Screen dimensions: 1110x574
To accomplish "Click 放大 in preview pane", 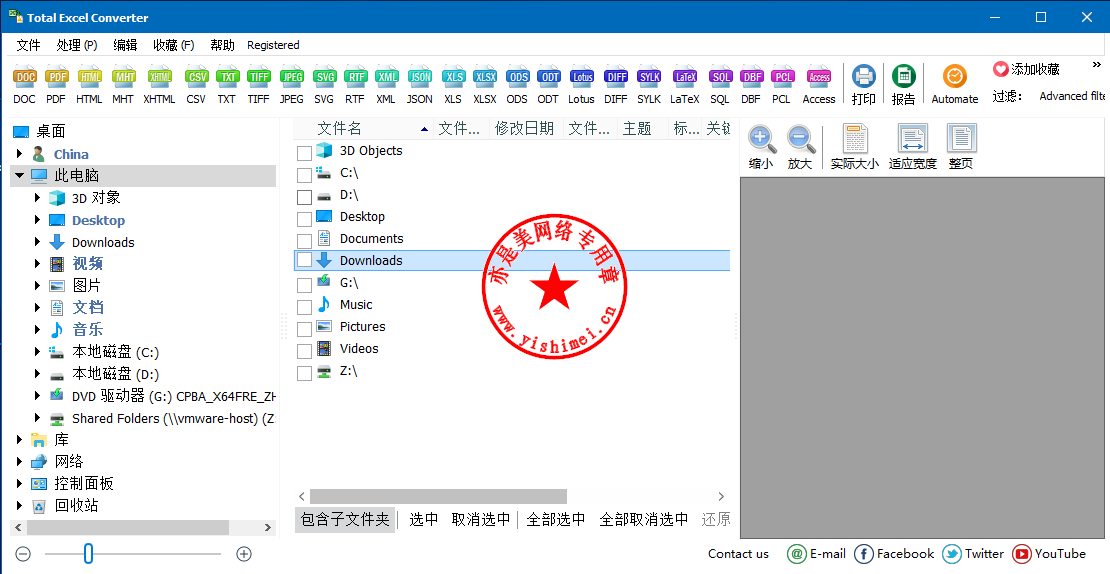I will (801, 147).
